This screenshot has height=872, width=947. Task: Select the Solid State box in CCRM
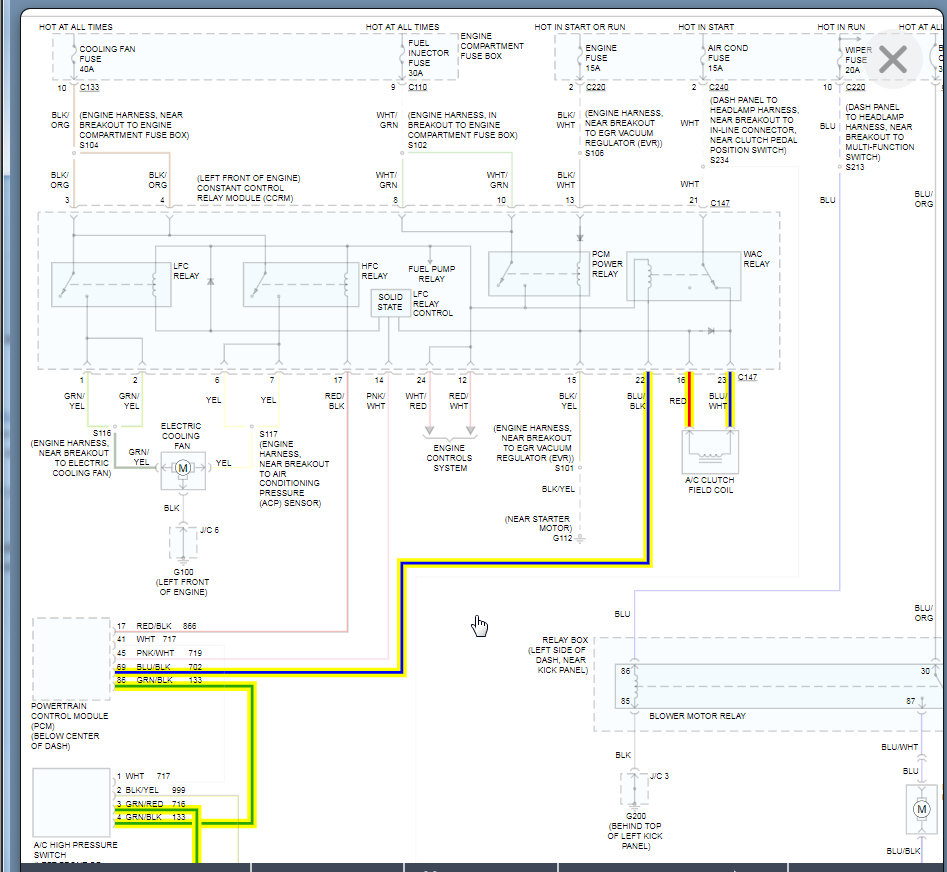pyautogui.click(x=390, y=303)
